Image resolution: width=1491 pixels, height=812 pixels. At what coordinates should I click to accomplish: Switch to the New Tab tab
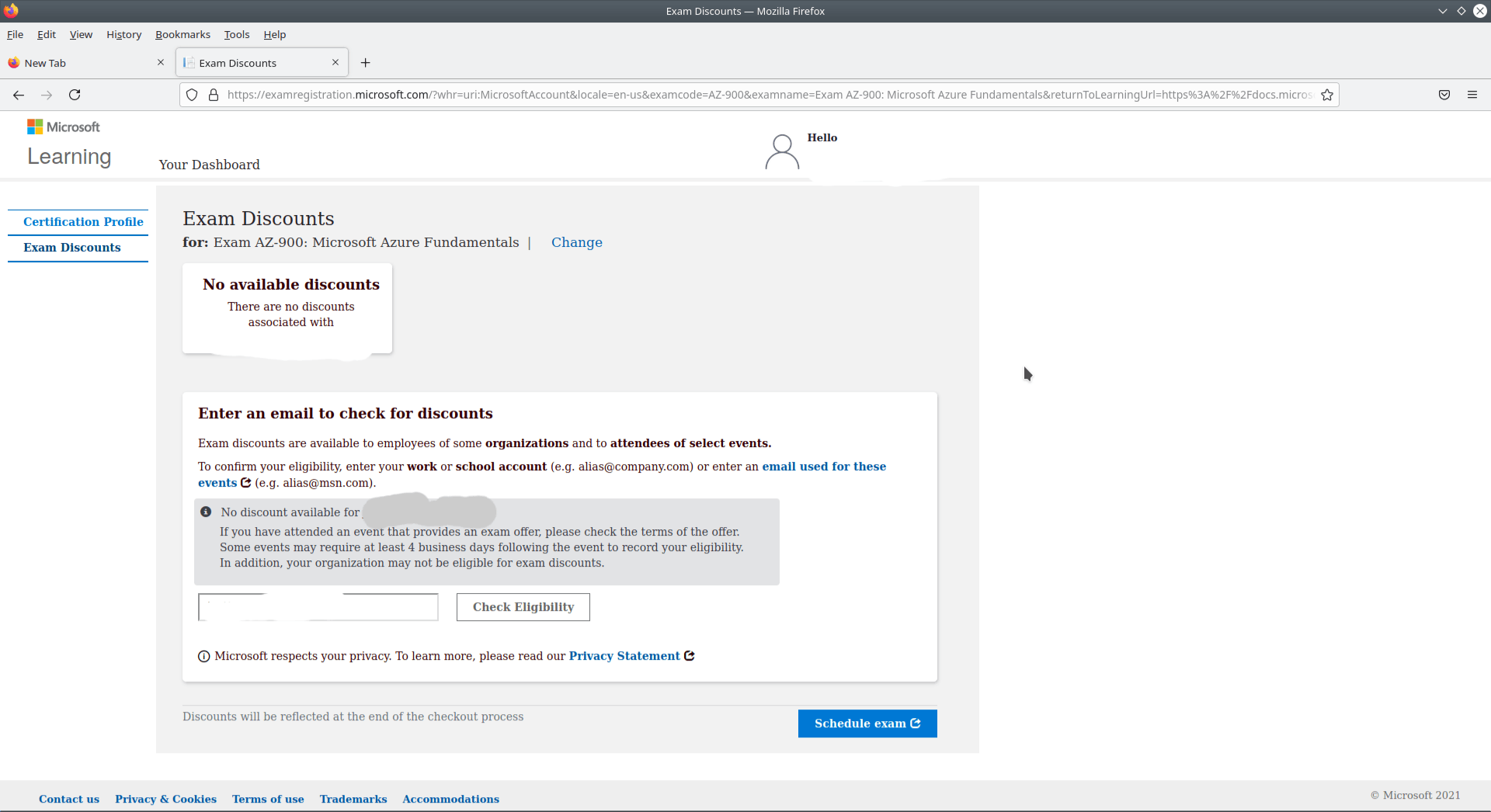coord(85,63)
